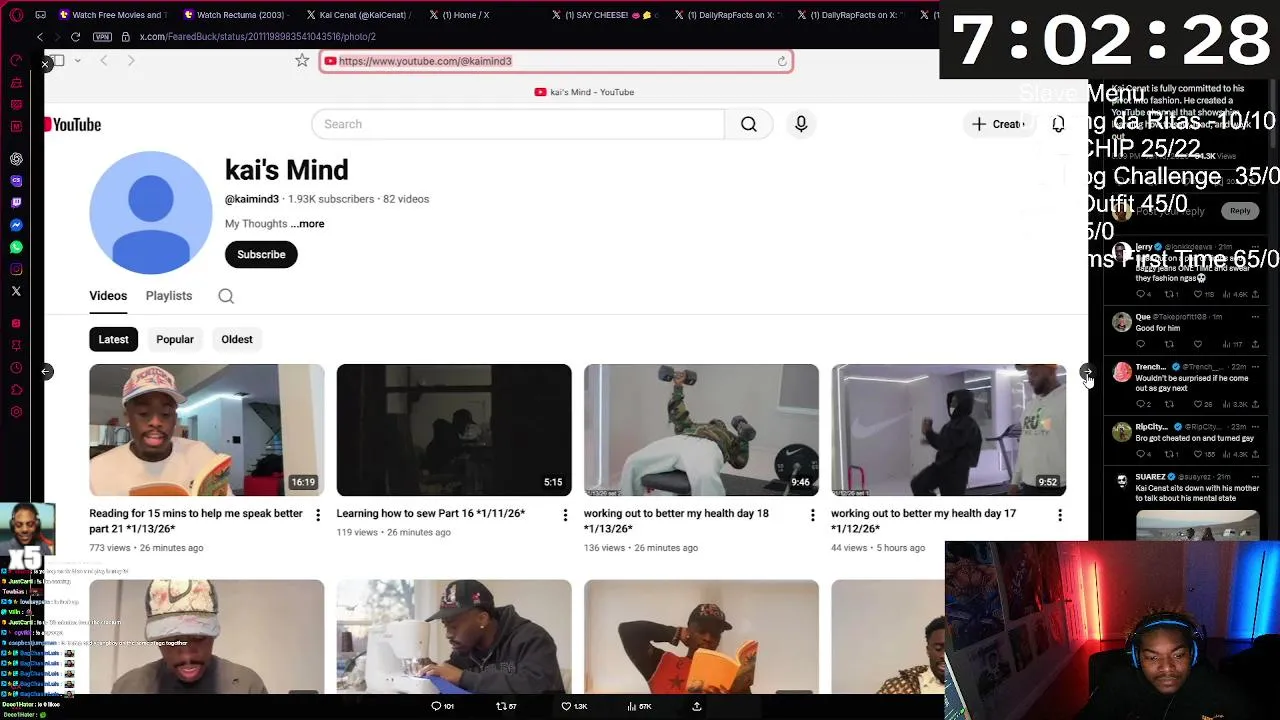Toggle the VPN badge in address bar

[102, 37]
